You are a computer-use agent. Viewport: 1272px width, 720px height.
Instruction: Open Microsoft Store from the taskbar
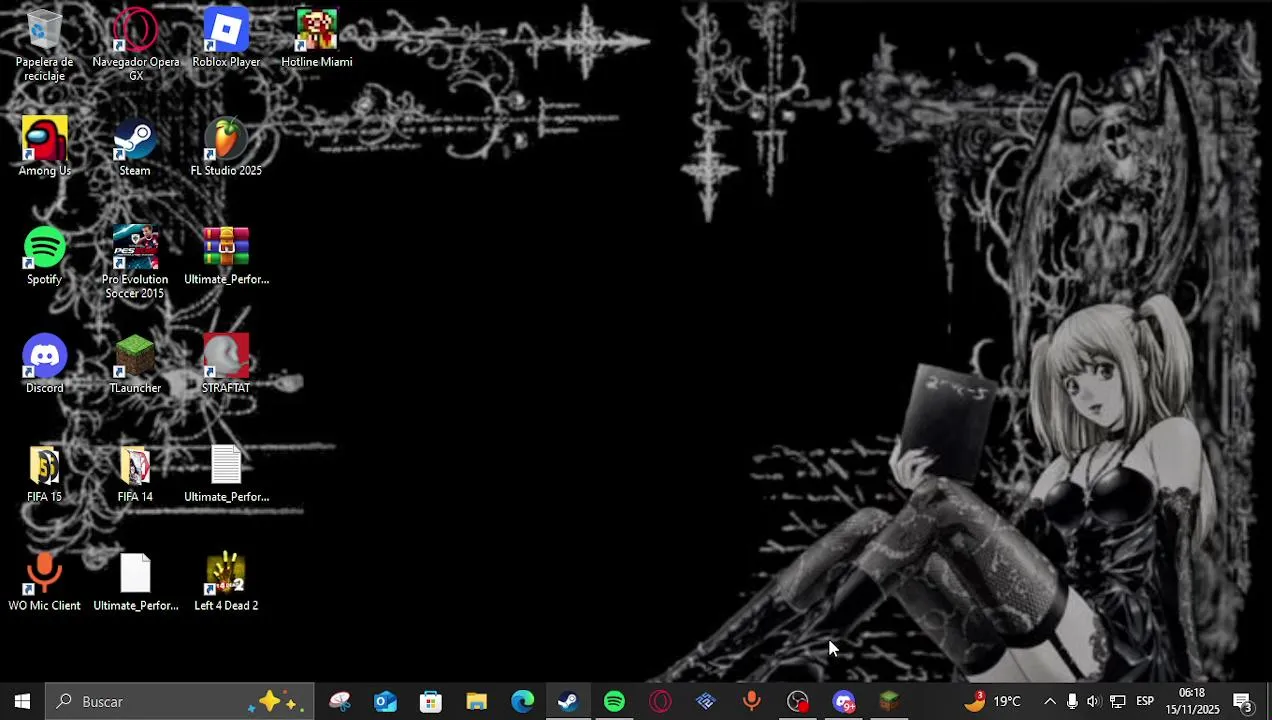pyautogui.click(x=431, y=702)
